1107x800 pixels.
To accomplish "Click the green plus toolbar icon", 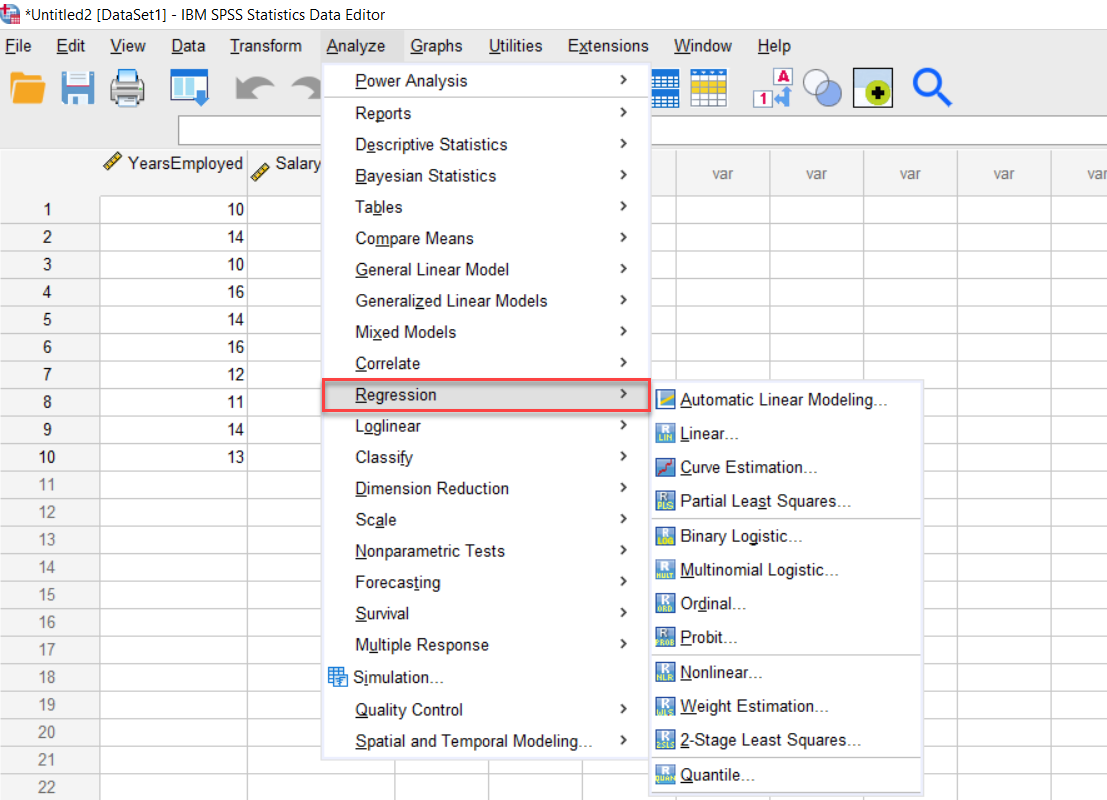I will 873,88.
